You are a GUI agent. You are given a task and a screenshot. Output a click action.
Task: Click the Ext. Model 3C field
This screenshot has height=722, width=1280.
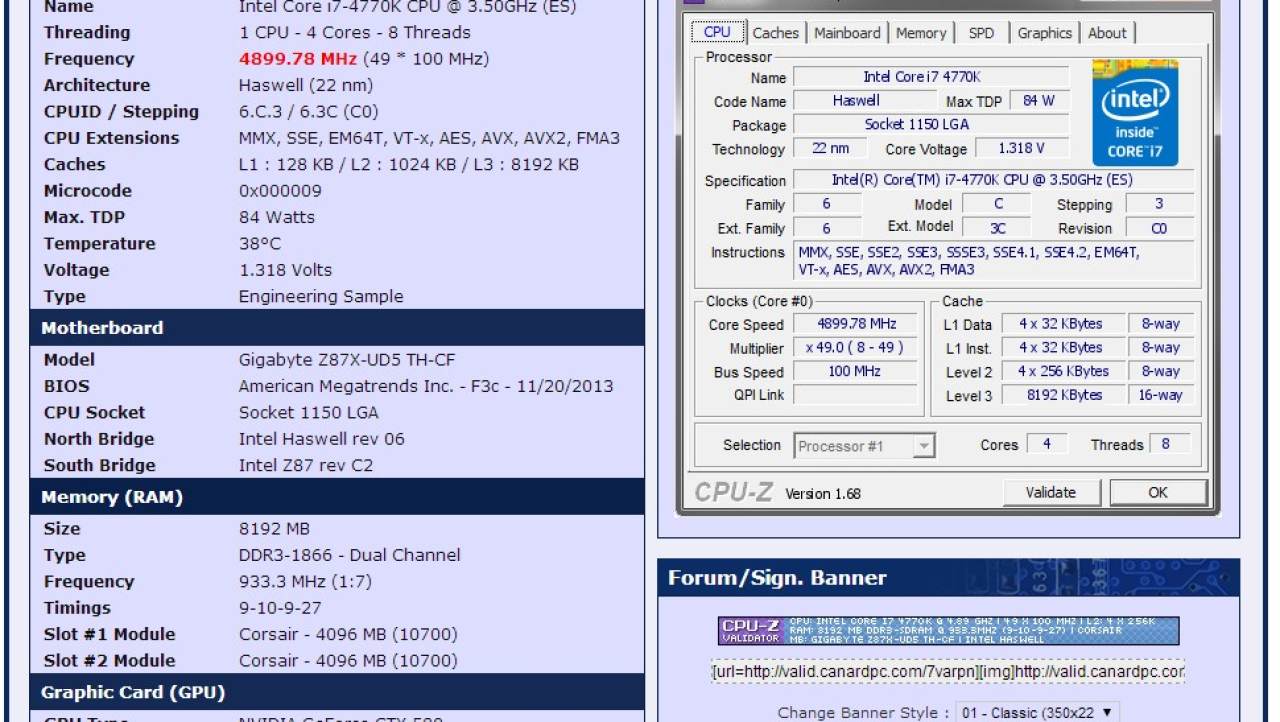coord(998,228)
